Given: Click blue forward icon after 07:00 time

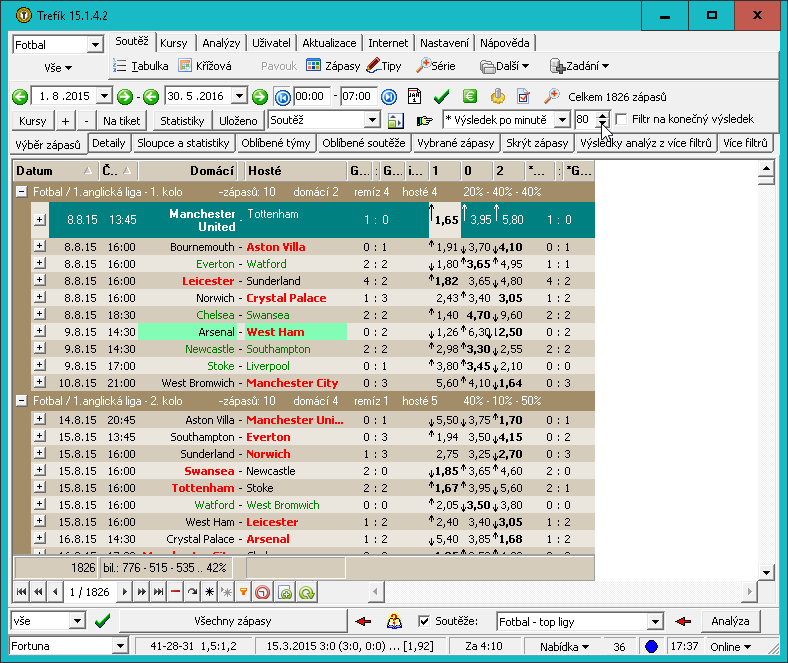Looking at the screenshot, I should click(389, 97).
